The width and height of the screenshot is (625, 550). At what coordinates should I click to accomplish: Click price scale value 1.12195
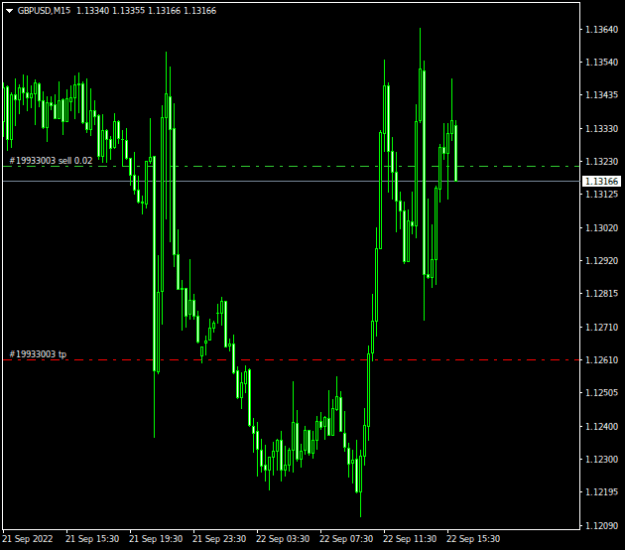(601, 492)
